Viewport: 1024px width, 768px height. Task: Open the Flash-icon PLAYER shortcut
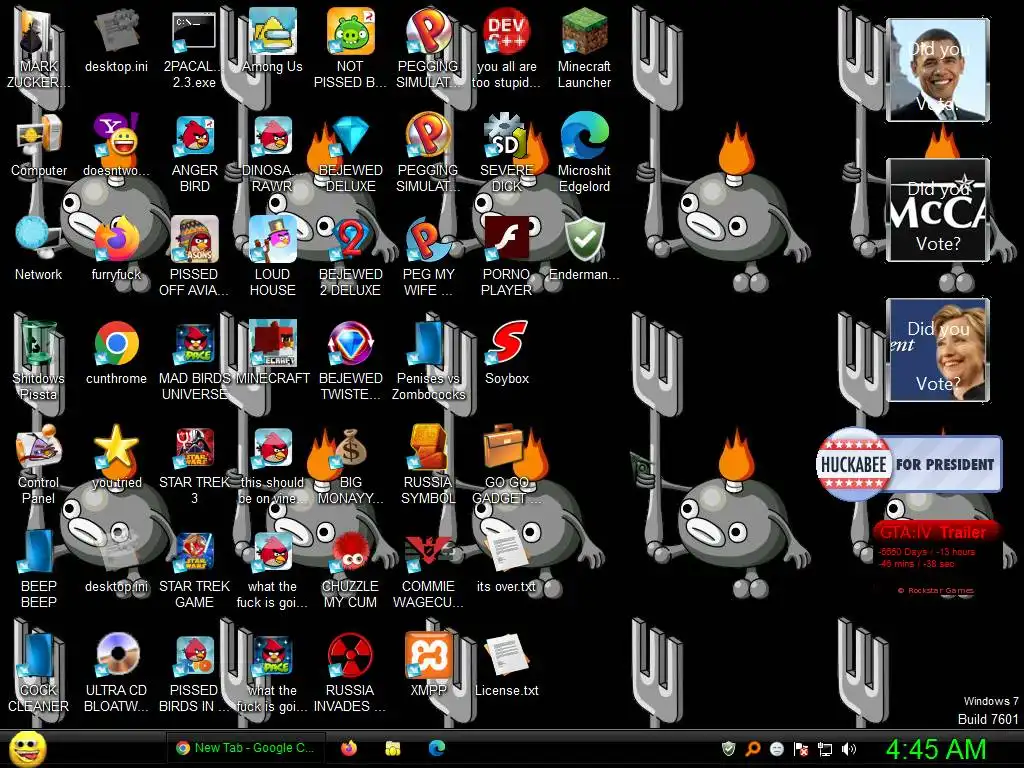(506, 257)
